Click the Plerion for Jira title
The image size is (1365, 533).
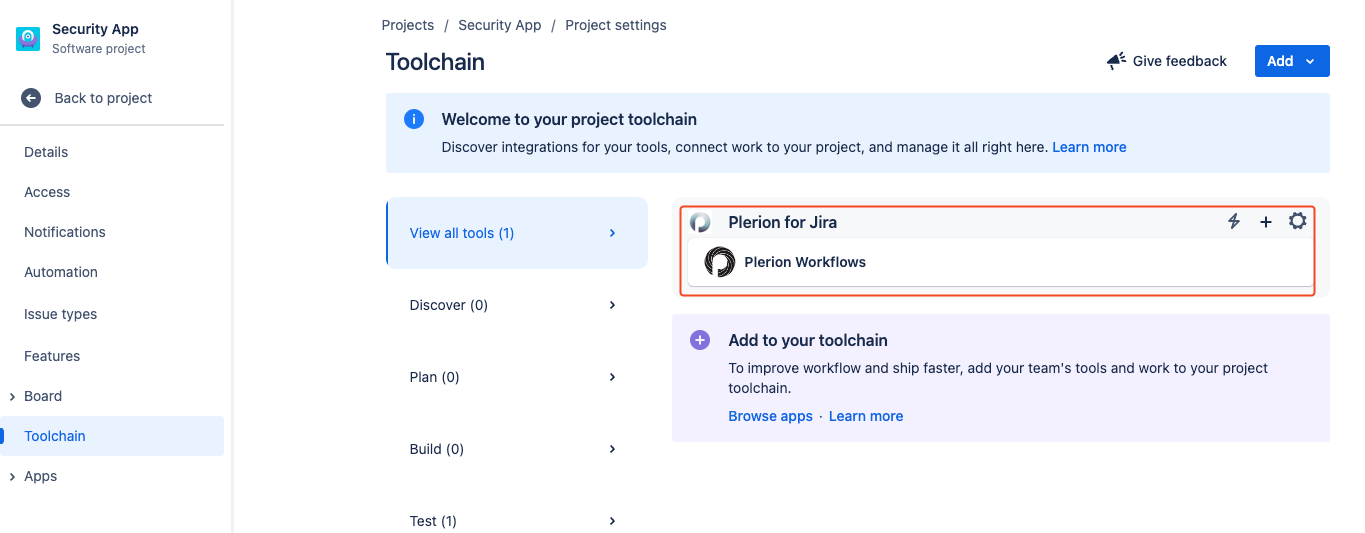click(783, 222)
